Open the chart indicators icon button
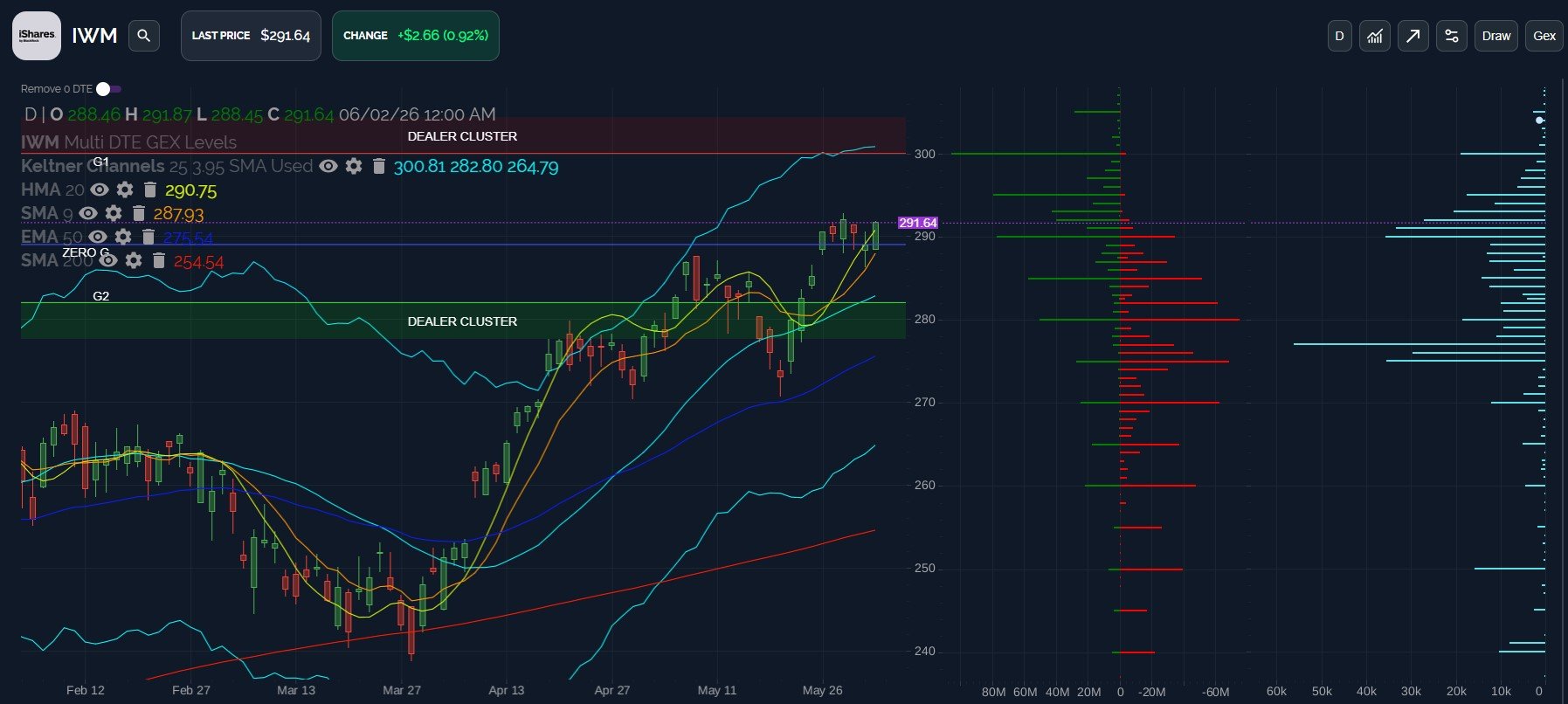 pyautogui.click(x=1375, y=36)
